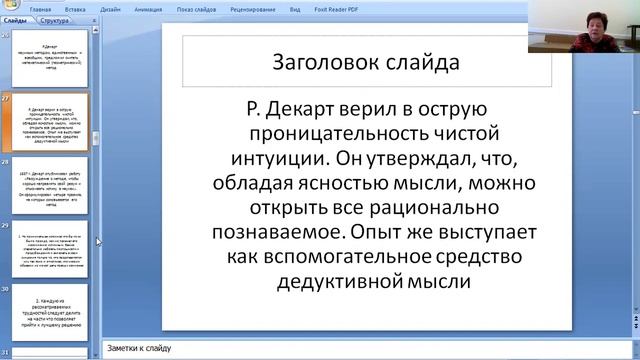
Task: Click the body text about Р. Декарт
Action: pyautogui.click(x=374, y=195)
